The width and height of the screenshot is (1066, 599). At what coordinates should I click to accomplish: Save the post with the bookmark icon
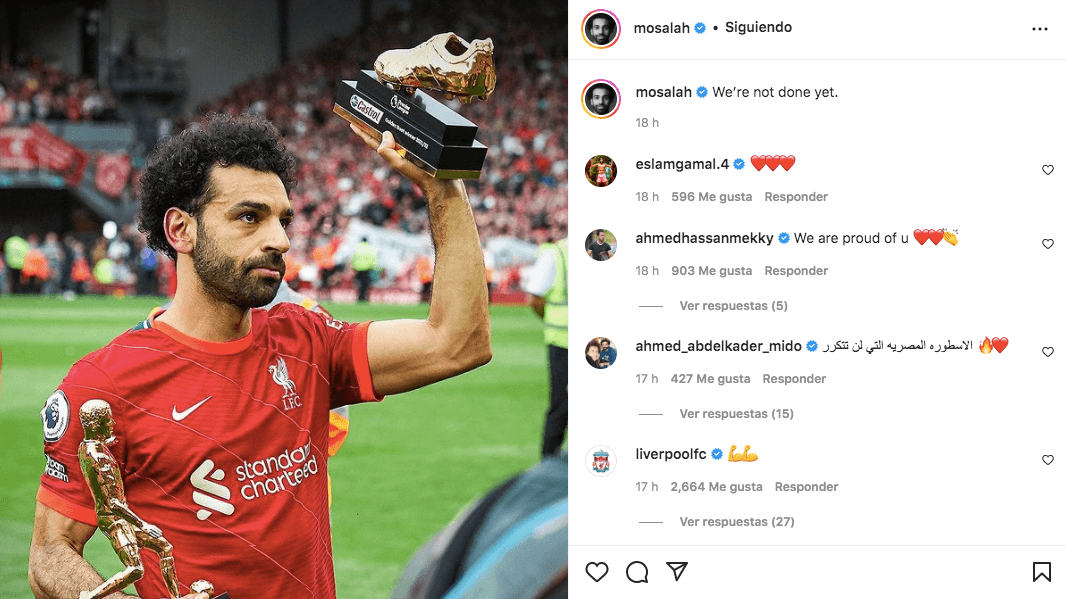click(1042, 572)
